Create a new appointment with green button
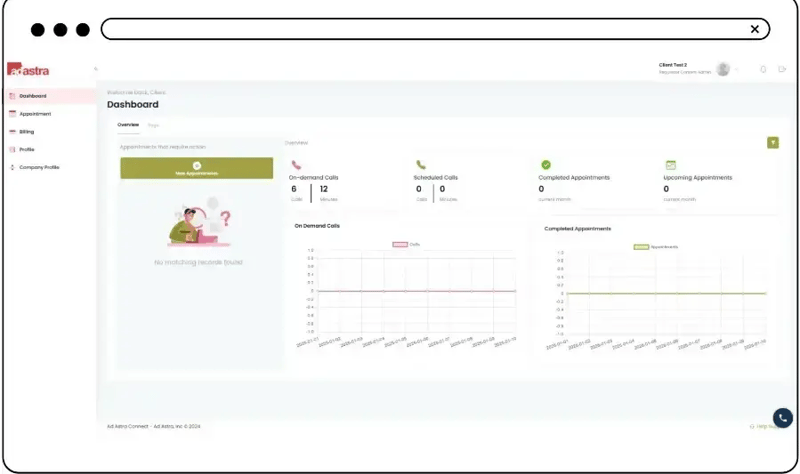The width and height of the screenshot is (800, 474). click(196, 168)
